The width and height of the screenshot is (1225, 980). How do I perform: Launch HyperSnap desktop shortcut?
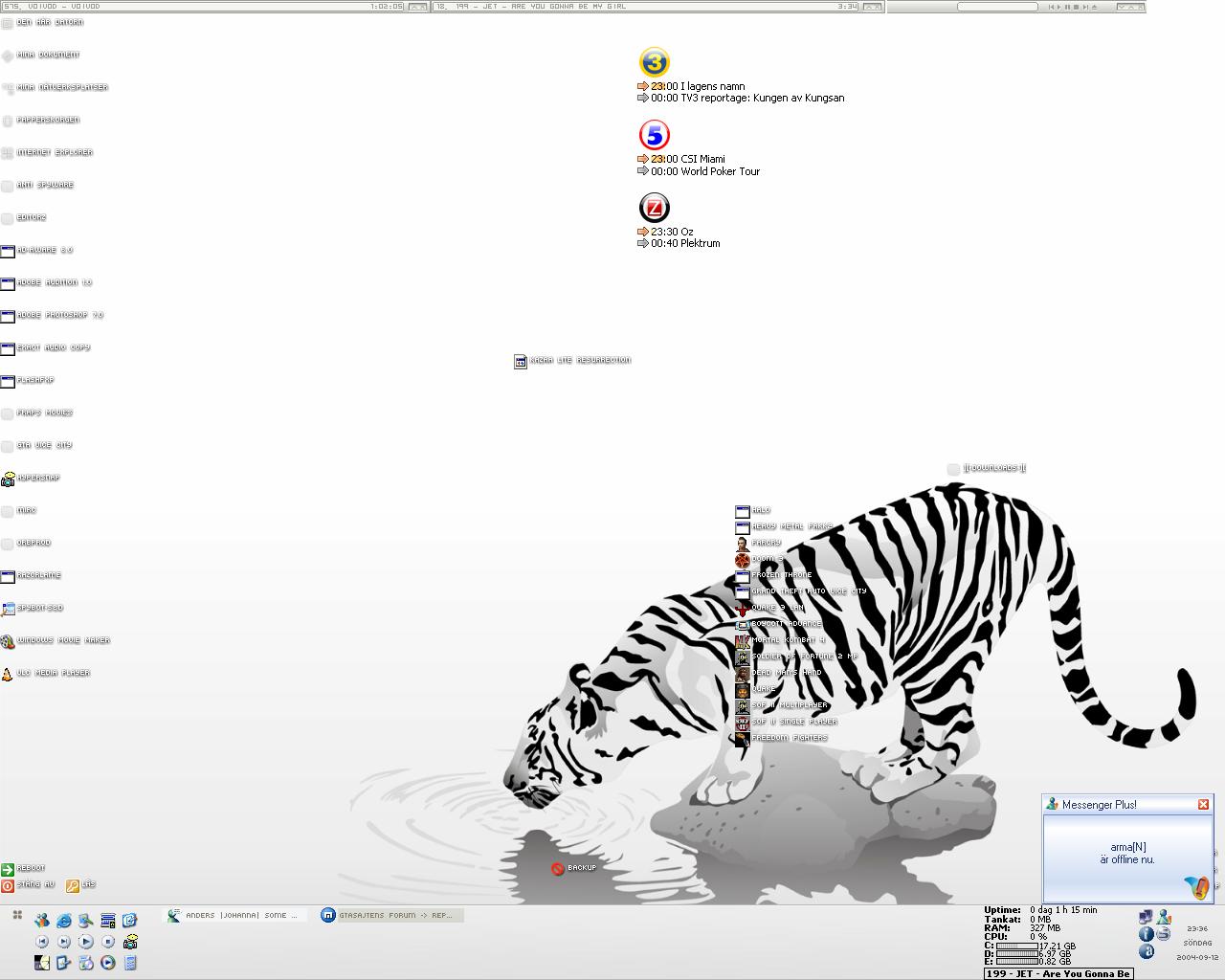tap(31, 478)
